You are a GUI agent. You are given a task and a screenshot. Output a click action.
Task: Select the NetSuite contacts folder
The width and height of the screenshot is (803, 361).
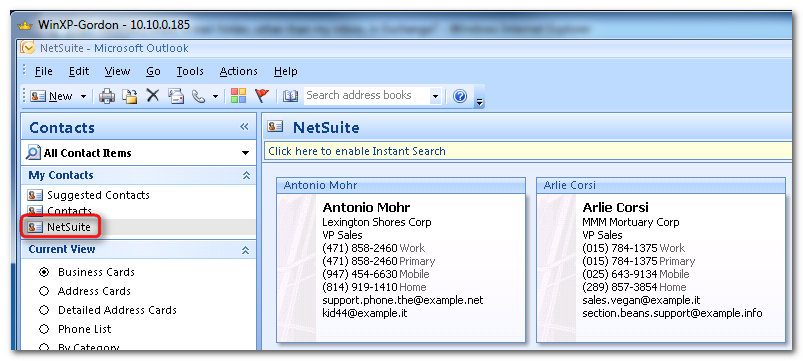click(x=69, y=227)
